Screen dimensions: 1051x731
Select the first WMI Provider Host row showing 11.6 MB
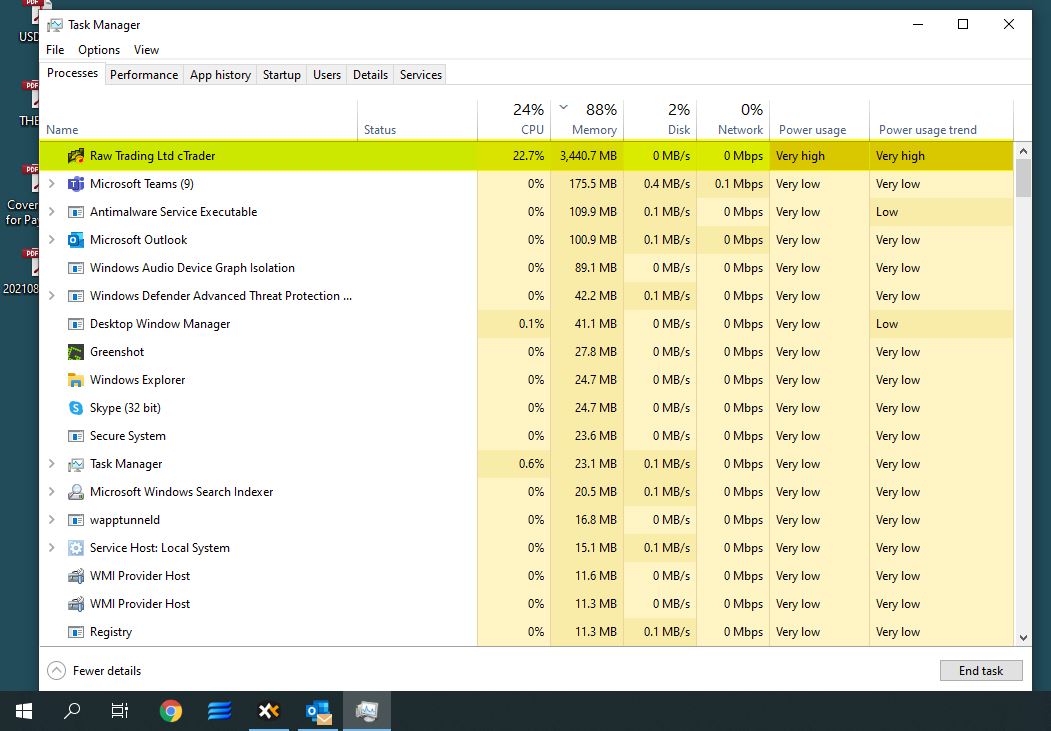[x=526, y=576]
